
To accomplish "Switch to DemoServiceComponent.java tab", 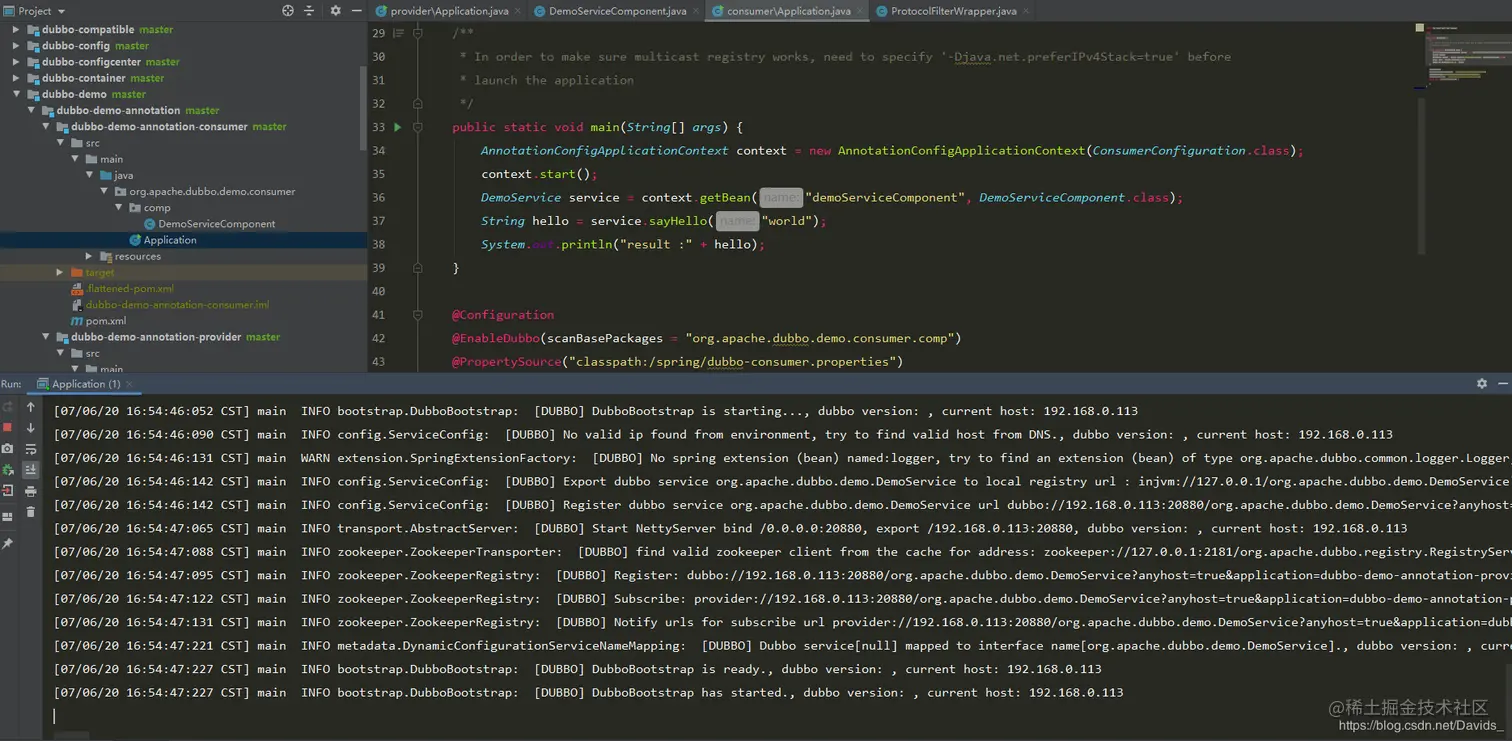I will click(617, 11).
